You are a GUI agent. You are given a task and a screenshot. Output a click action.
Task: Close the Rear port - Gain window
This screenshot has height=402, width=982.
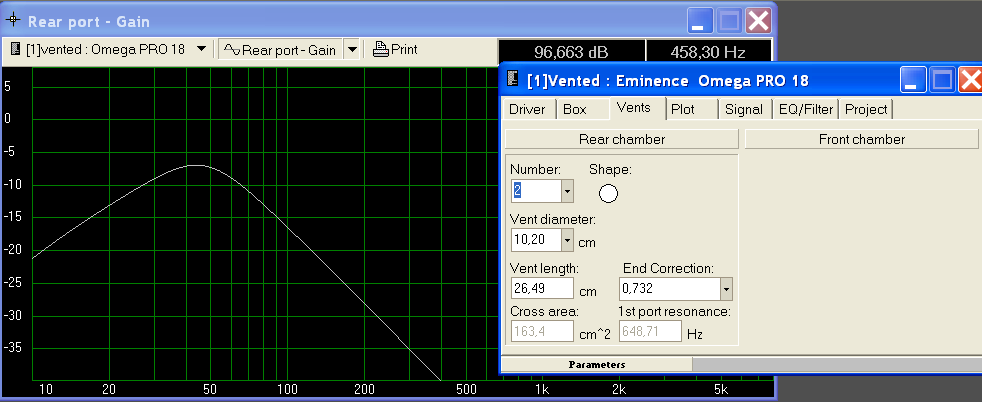point(758,21)
